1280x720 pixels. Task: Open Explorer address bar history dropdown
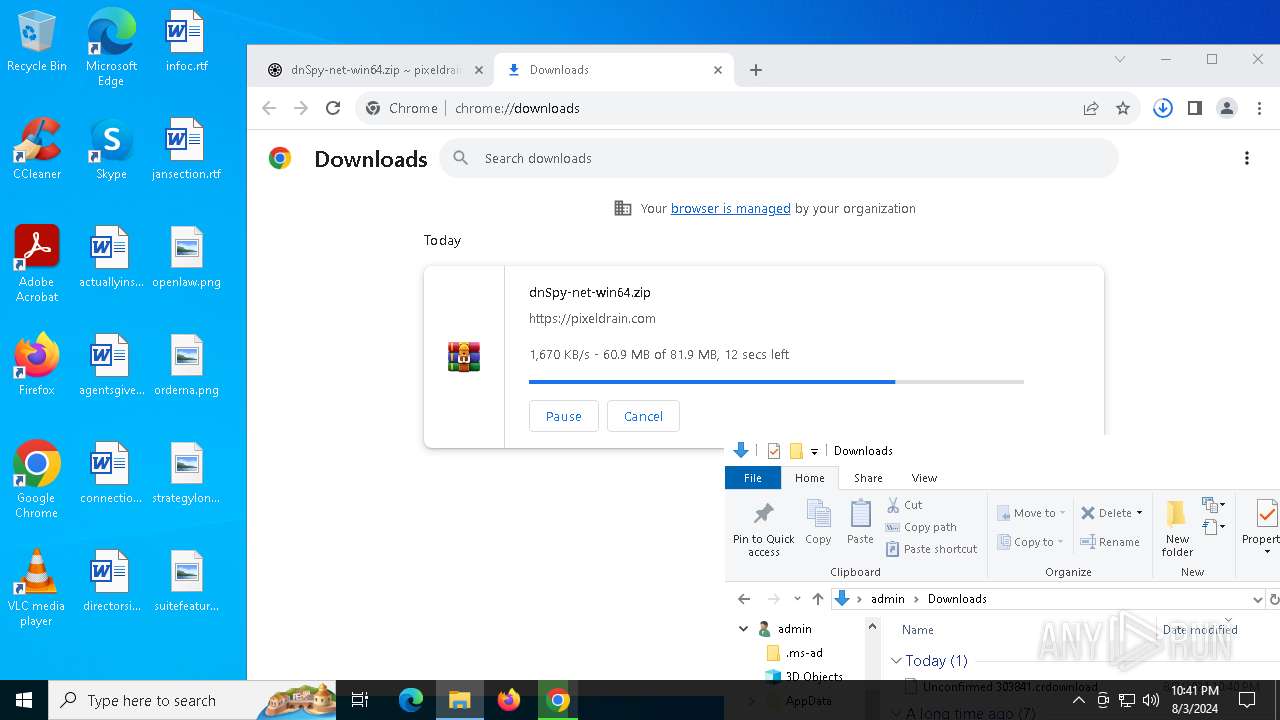[x=1258, y=599]
